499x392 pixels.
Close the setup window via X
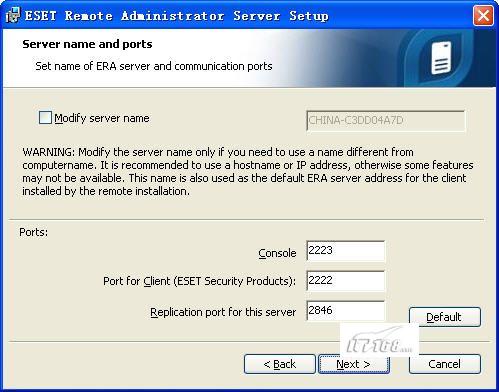483,15
